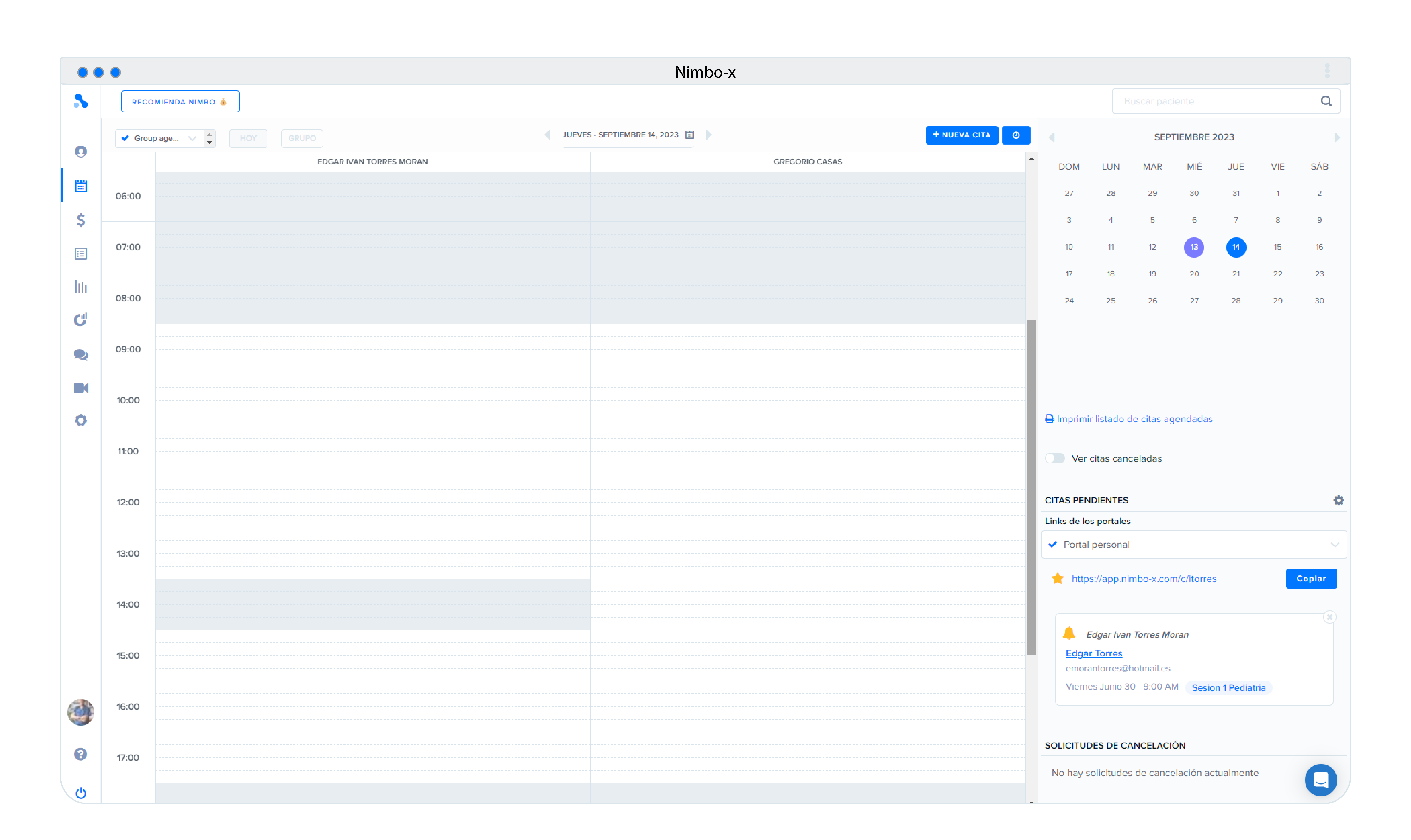Click the 11:00 slot for Gregorio Casas
The width and height of the screenshot is (1411, 840).
pos(808,451)
